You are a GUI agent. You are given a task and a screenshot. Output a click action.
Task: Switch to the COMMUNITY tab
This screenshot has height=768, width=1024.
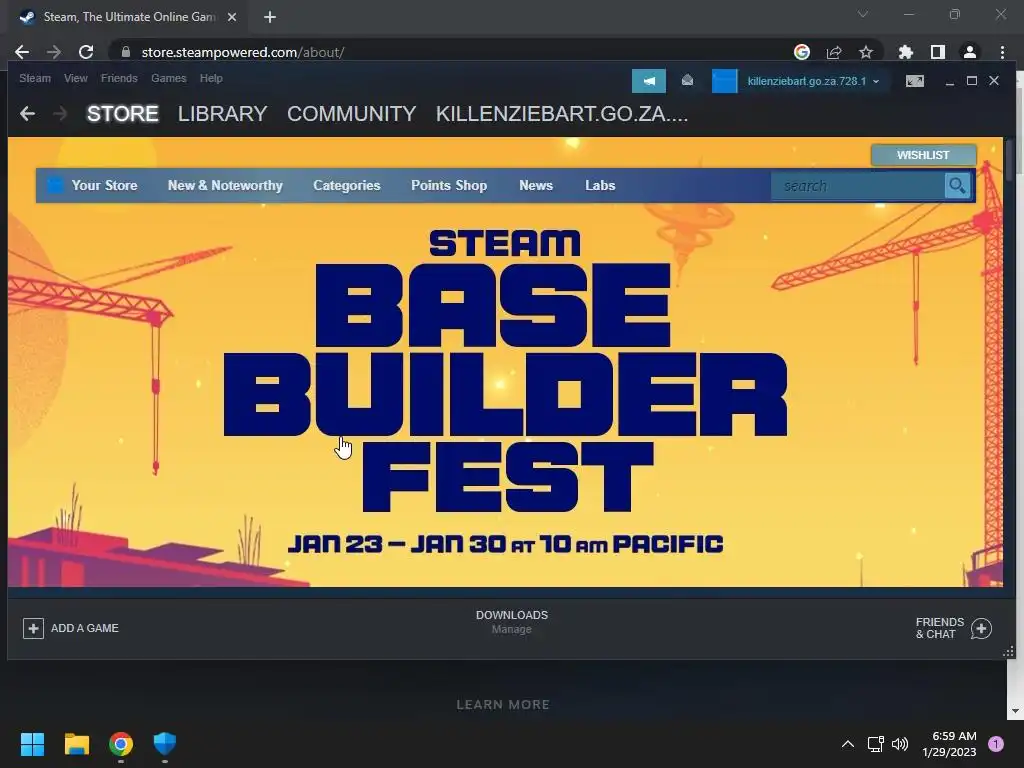click(351, 114)
